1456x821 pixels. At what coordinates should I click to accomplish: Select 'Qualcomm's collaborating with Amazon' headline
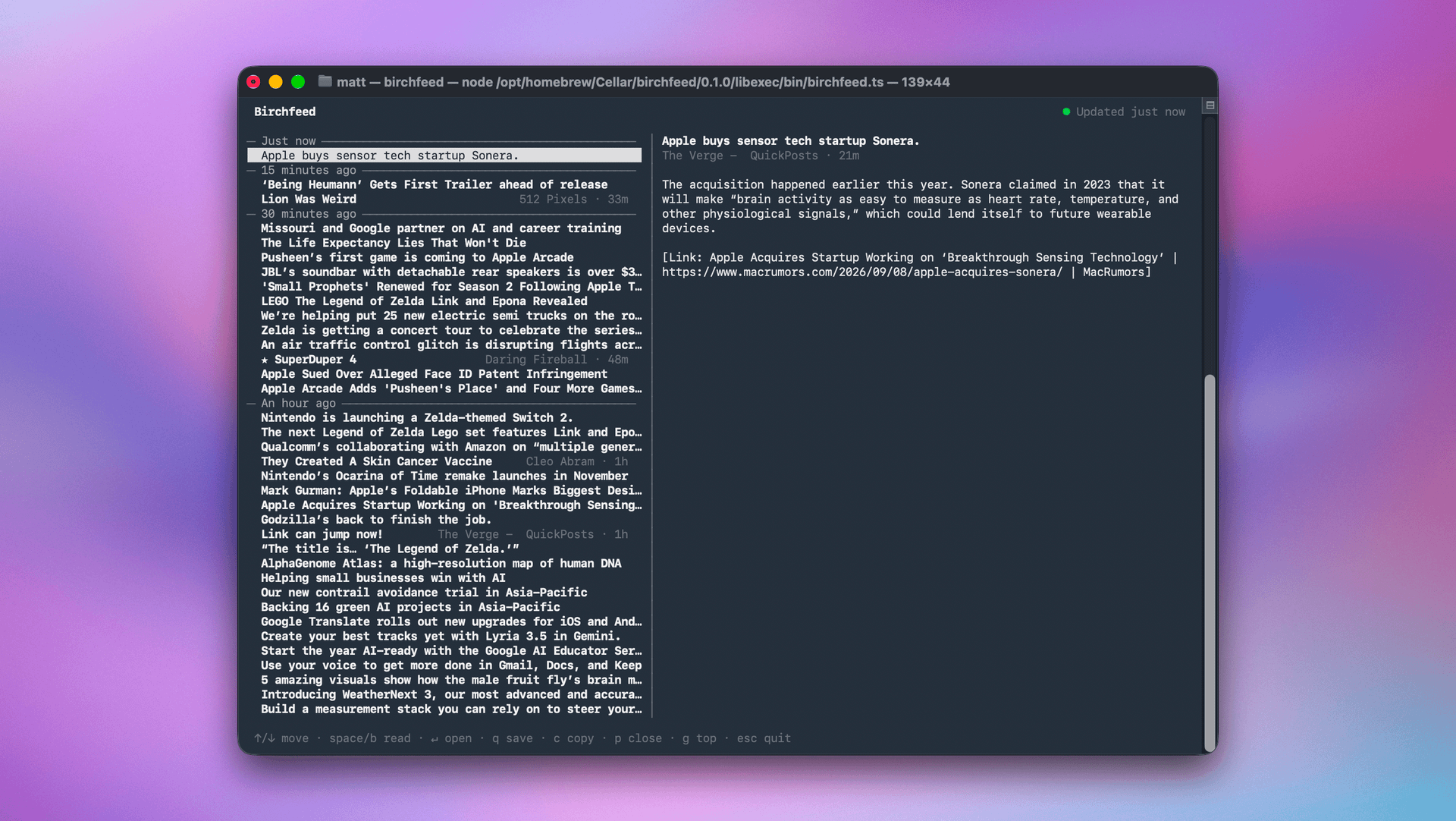tap(451, 447)
